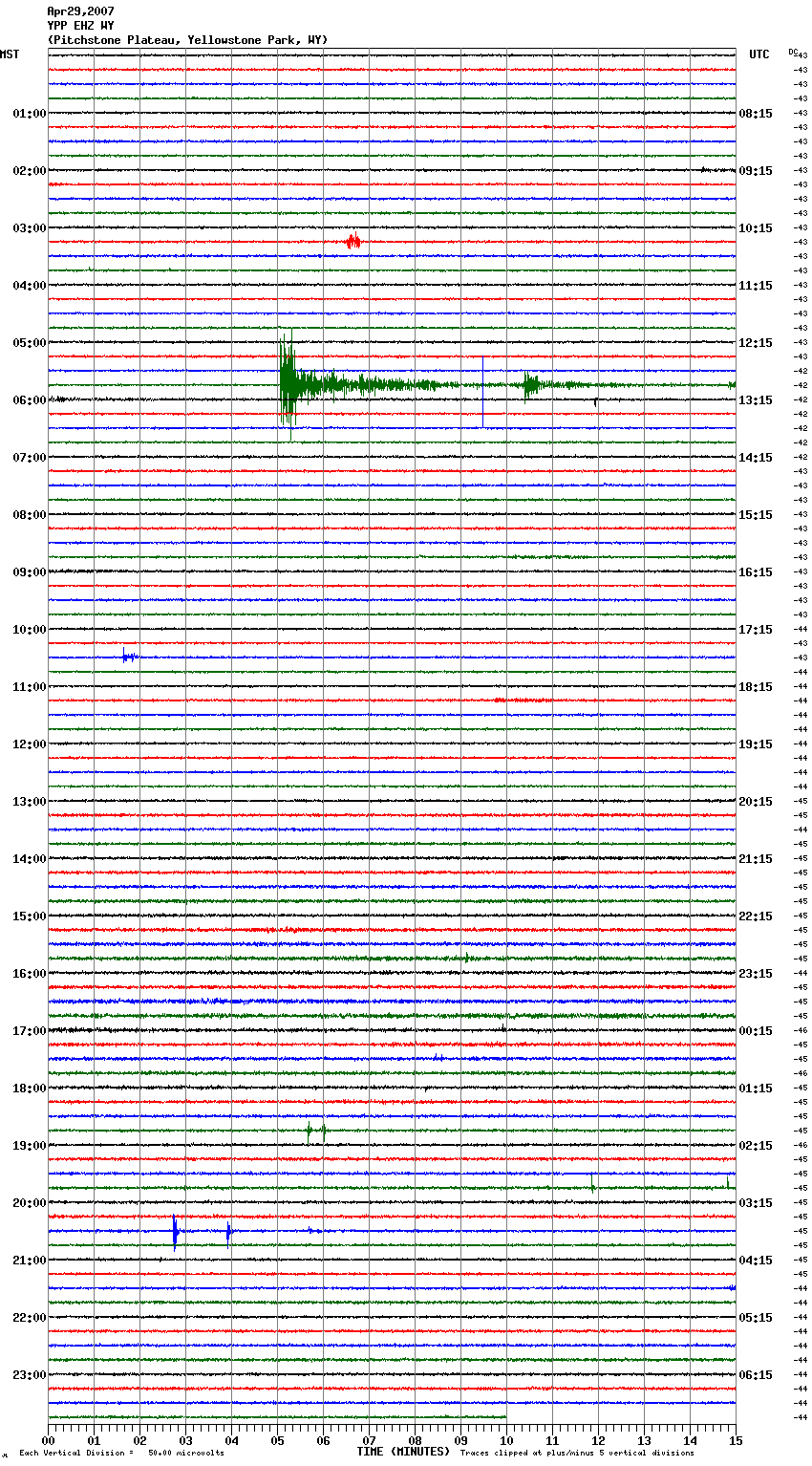Select the 23:00 MST time label
The height and width of the screenshot is (1466, 812).
pyautogui.click(x=30, y=1375)
